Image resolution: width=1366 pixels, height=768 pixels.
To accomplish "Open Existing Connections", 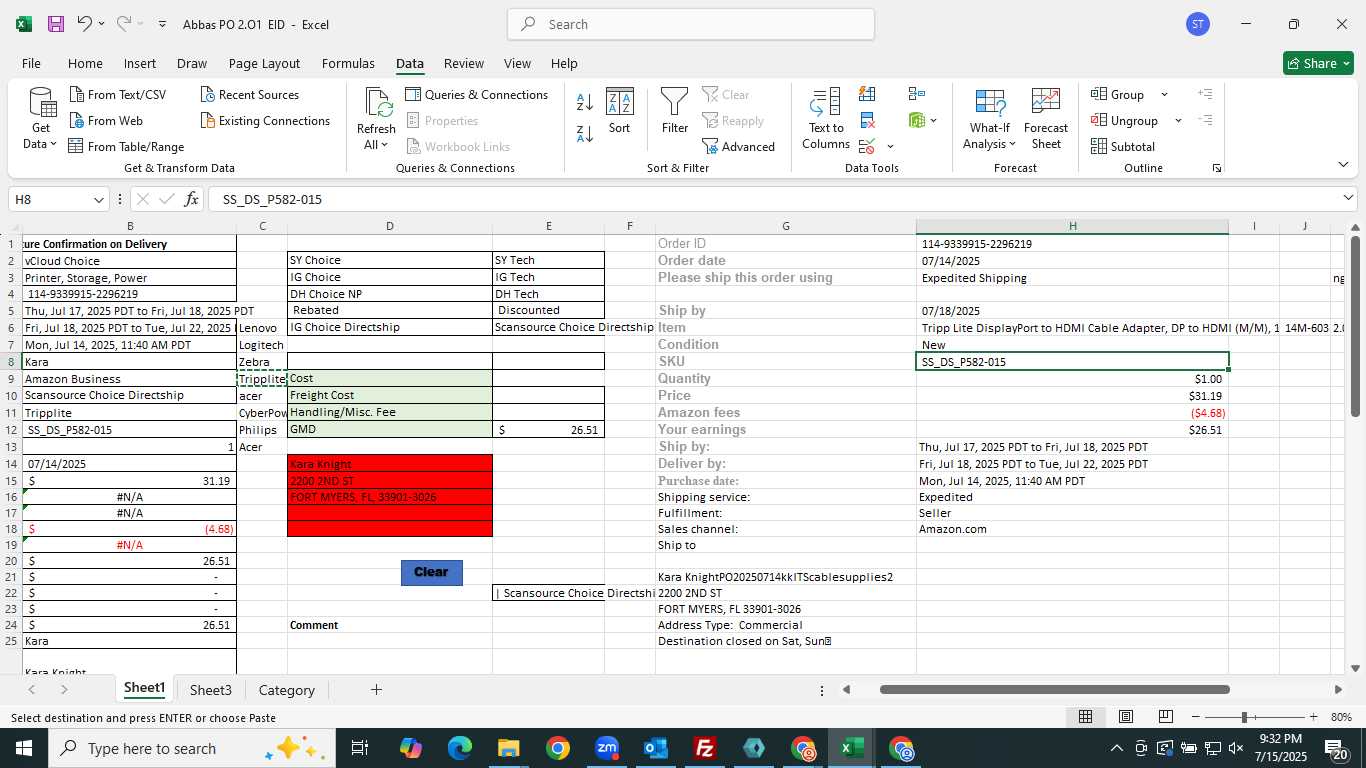I will point(265,121).
